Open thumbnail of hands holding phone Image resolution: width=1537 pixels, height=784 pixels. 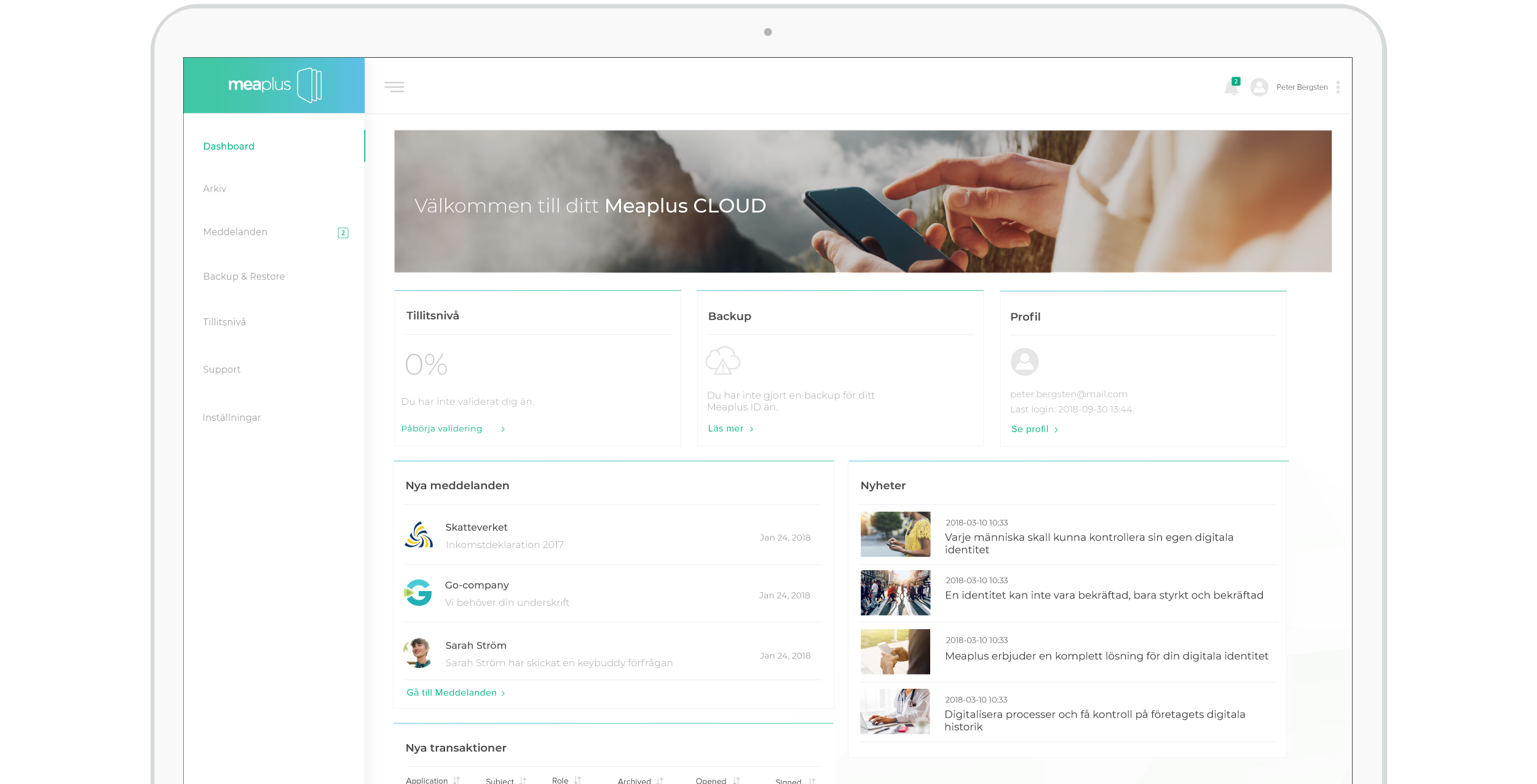tap(895, 651)
